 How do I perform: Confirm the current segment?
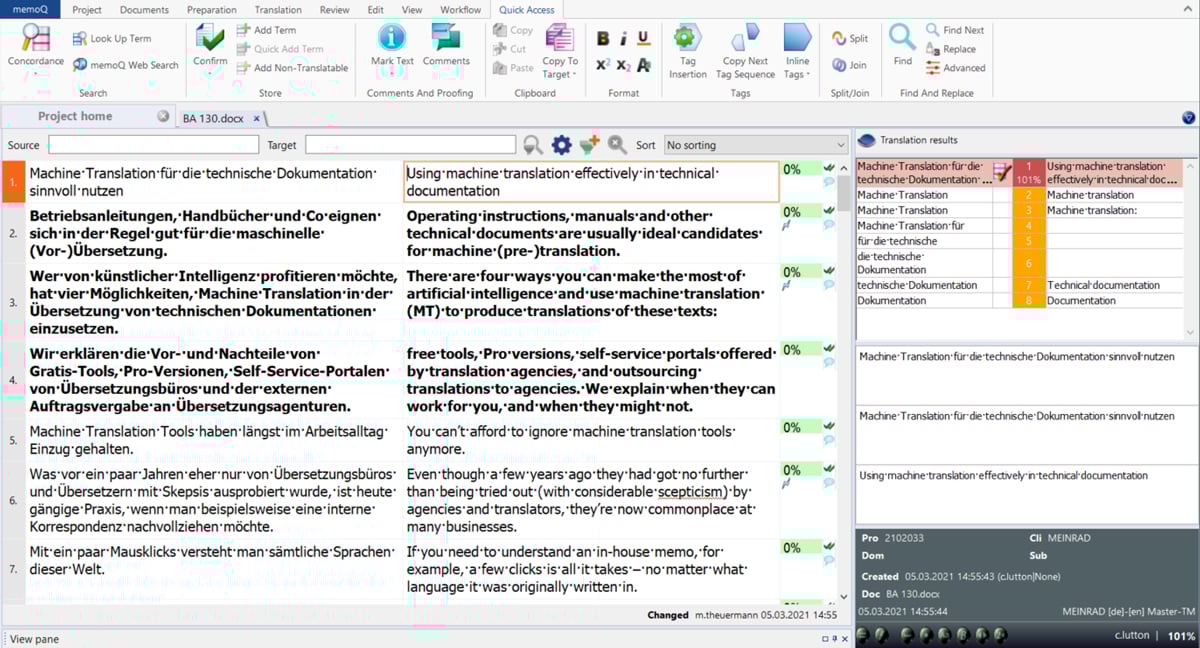[x=210, y=47]
